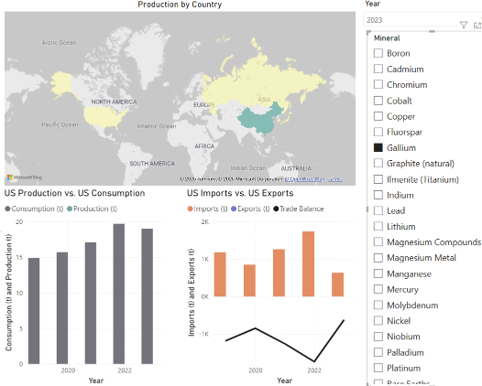Select the Palladium checkbox

pyautogui.click(x=378, y=352)
